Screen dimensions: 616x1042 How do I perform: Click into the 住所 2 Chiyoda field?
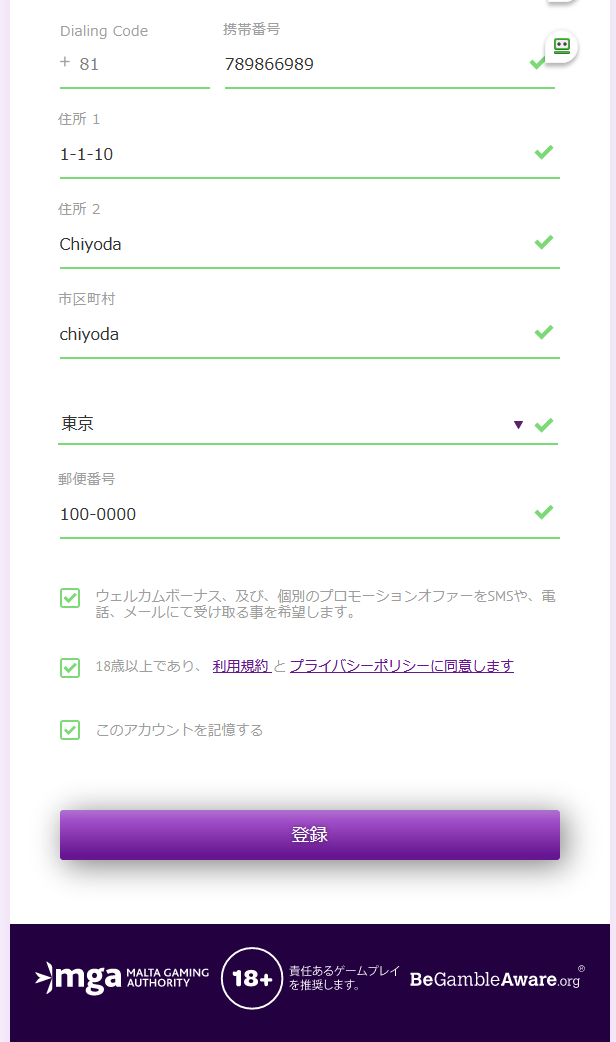[310, 245]
